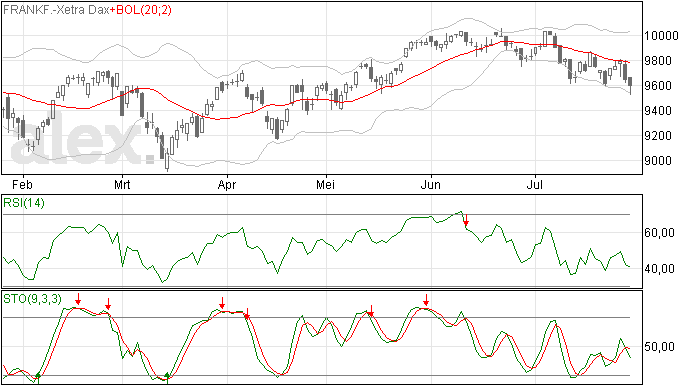690x387 pixels.
Task: Click the 9800 price axis value
Action: pos(658,61)
